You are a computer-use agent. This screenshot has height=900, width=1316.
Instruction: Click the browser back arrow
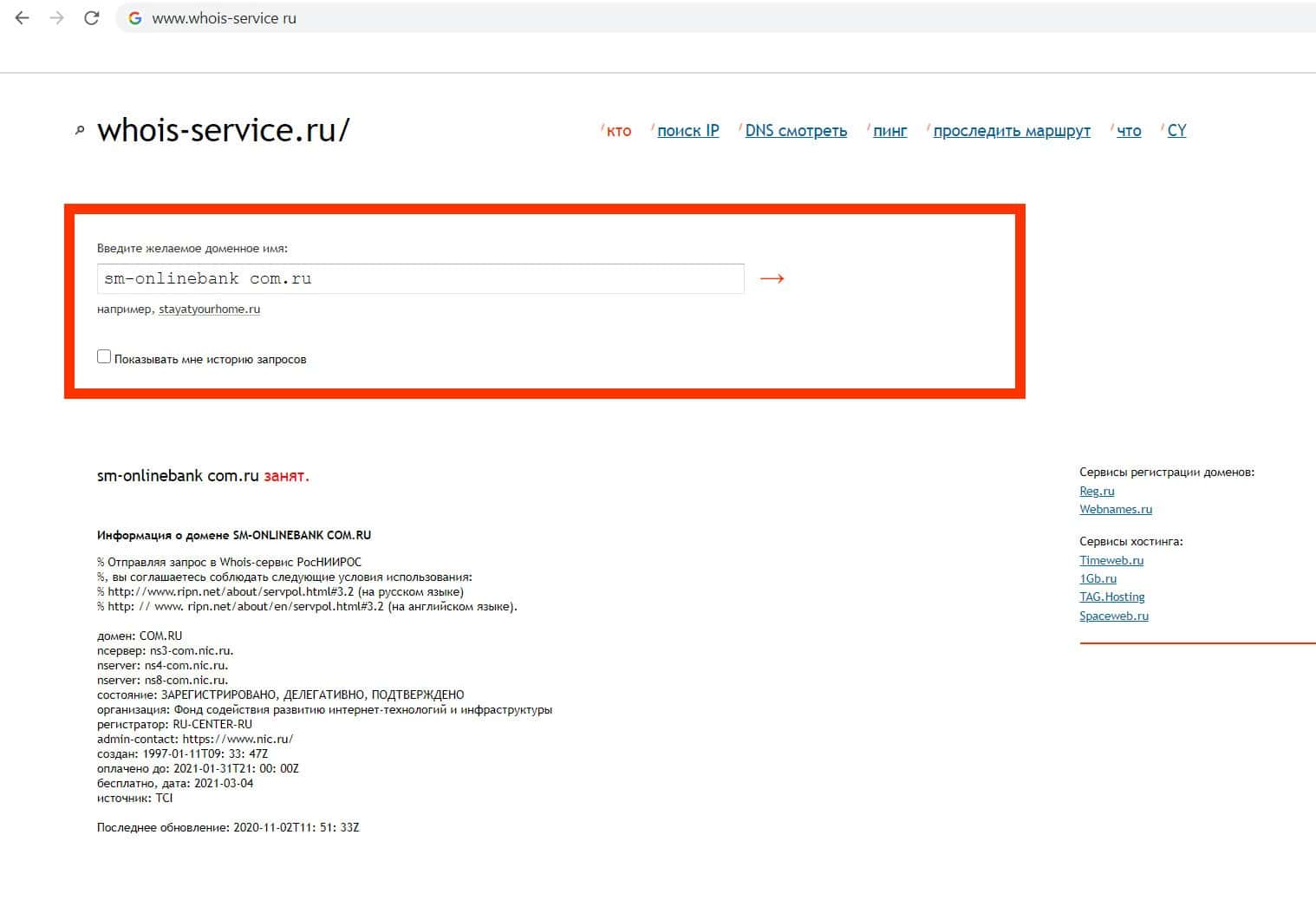tap(23, 18)
